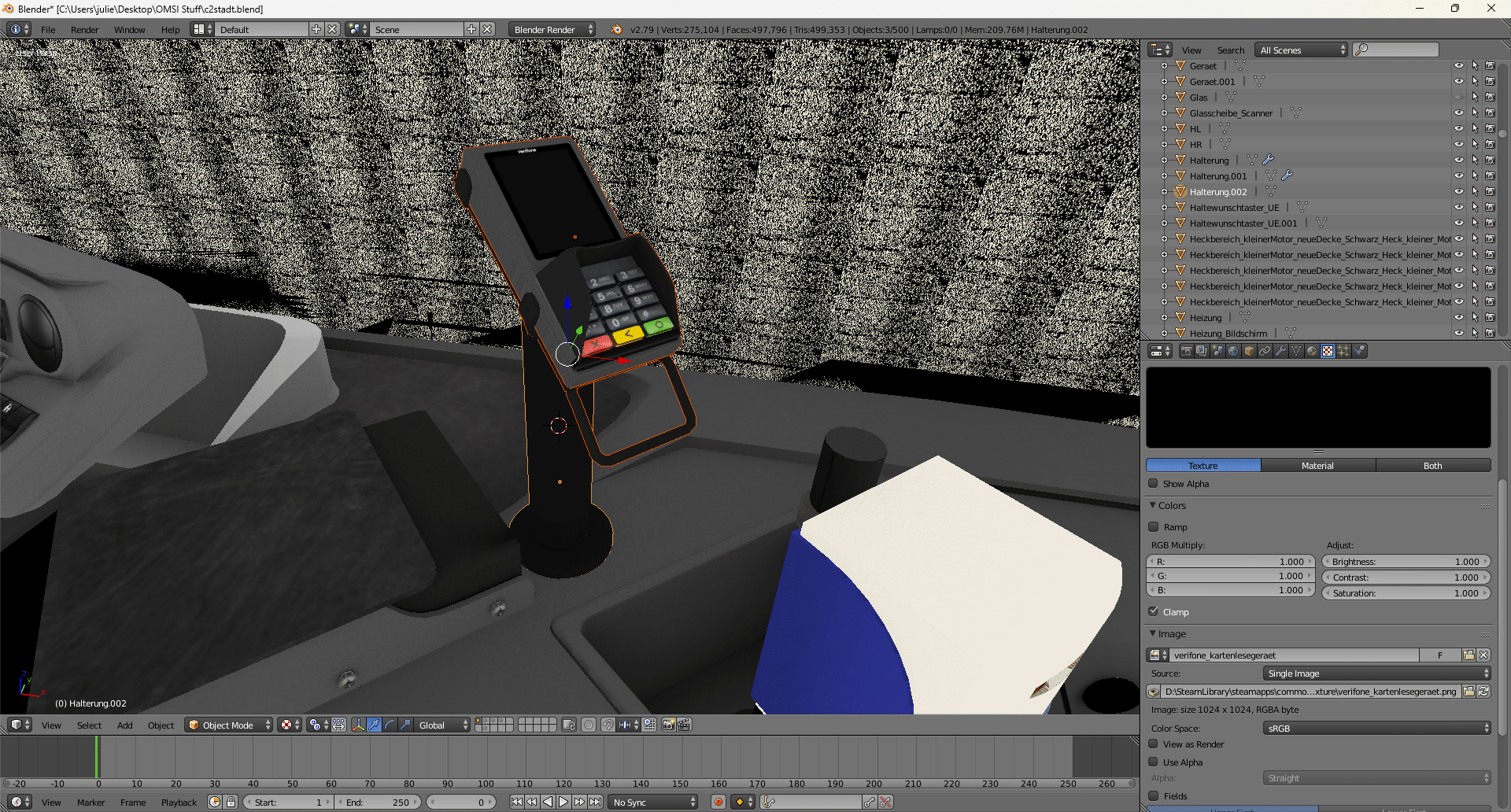
Task: Open the Particles properties tab icon
Action: point(1343,351)
